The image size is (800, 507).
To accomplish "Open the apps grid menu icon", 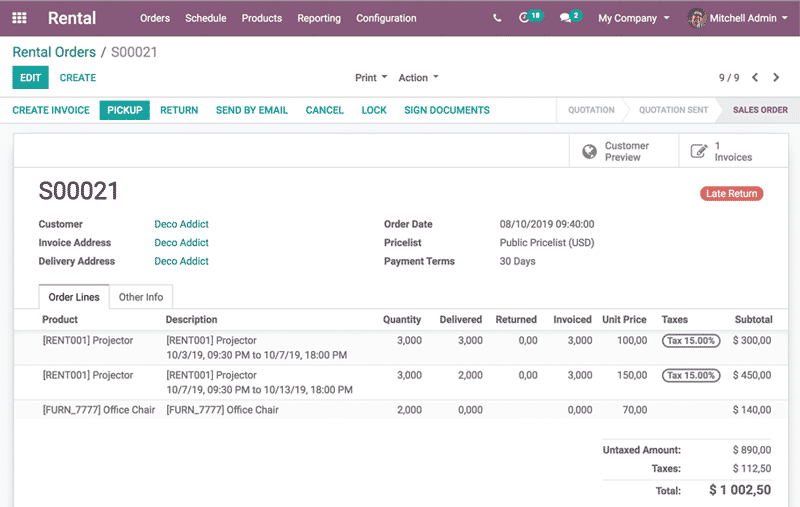I will click(x=19, y=18).
